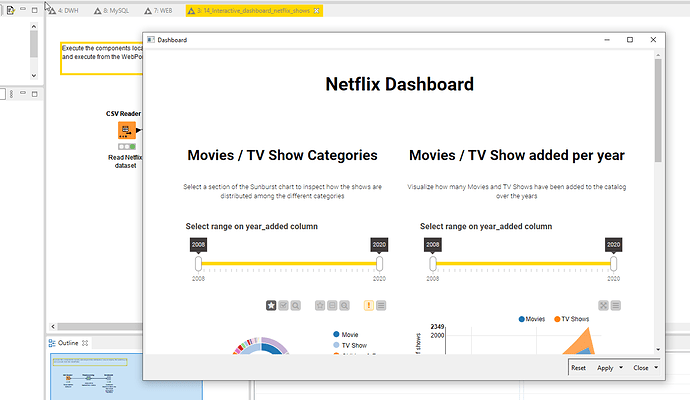The height and width of the screenshot is (400, 690).
Task: Click the outlined star icon in Sunburst toolbar
Action: pyautogui.click(x=320, y=305)
